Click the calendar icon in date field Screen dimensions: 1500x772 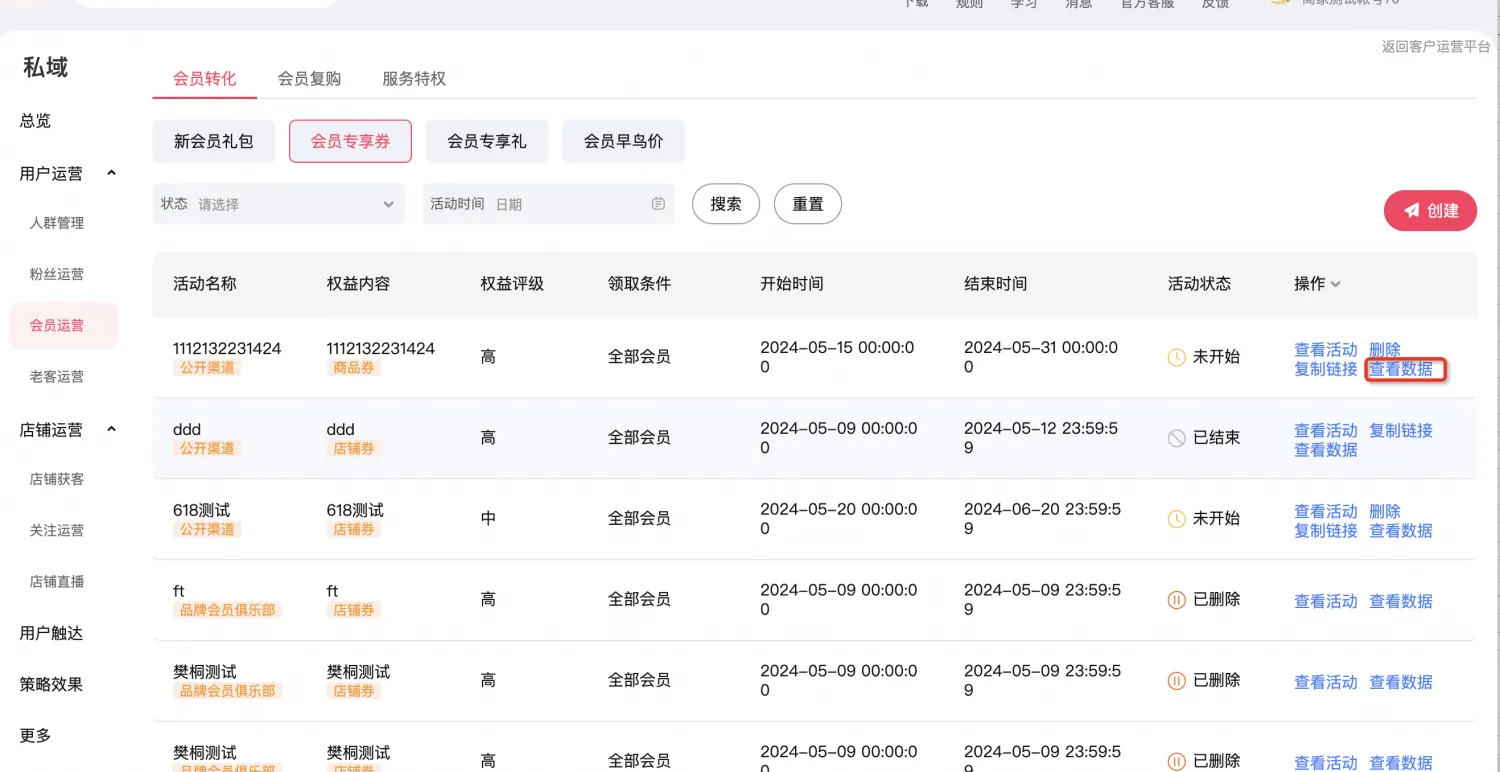pos(658,204)
